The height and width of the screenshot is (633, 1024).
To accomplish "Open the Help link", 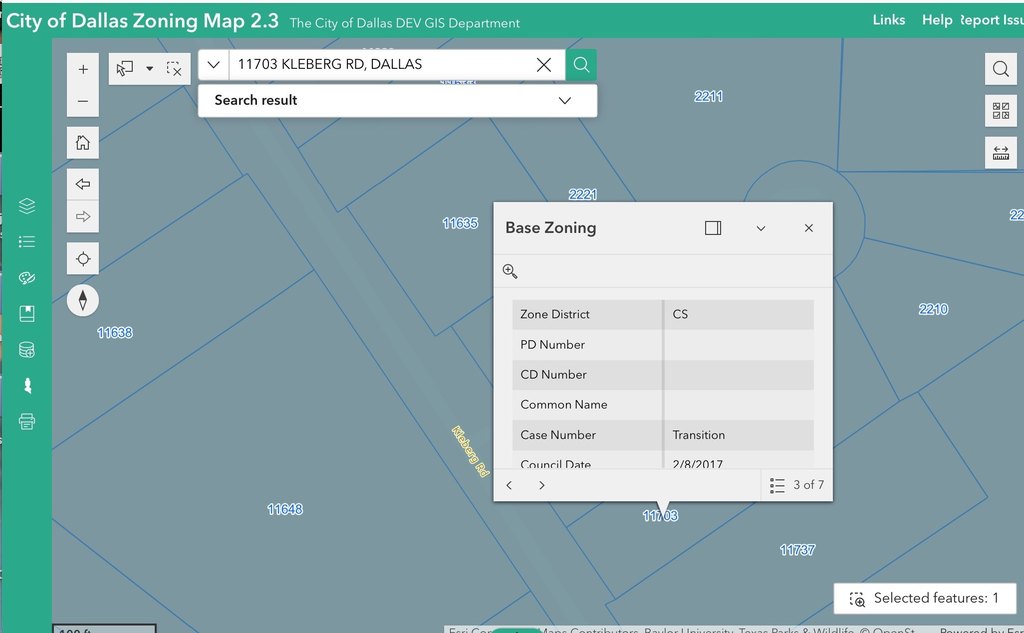I will coord(936,20).
